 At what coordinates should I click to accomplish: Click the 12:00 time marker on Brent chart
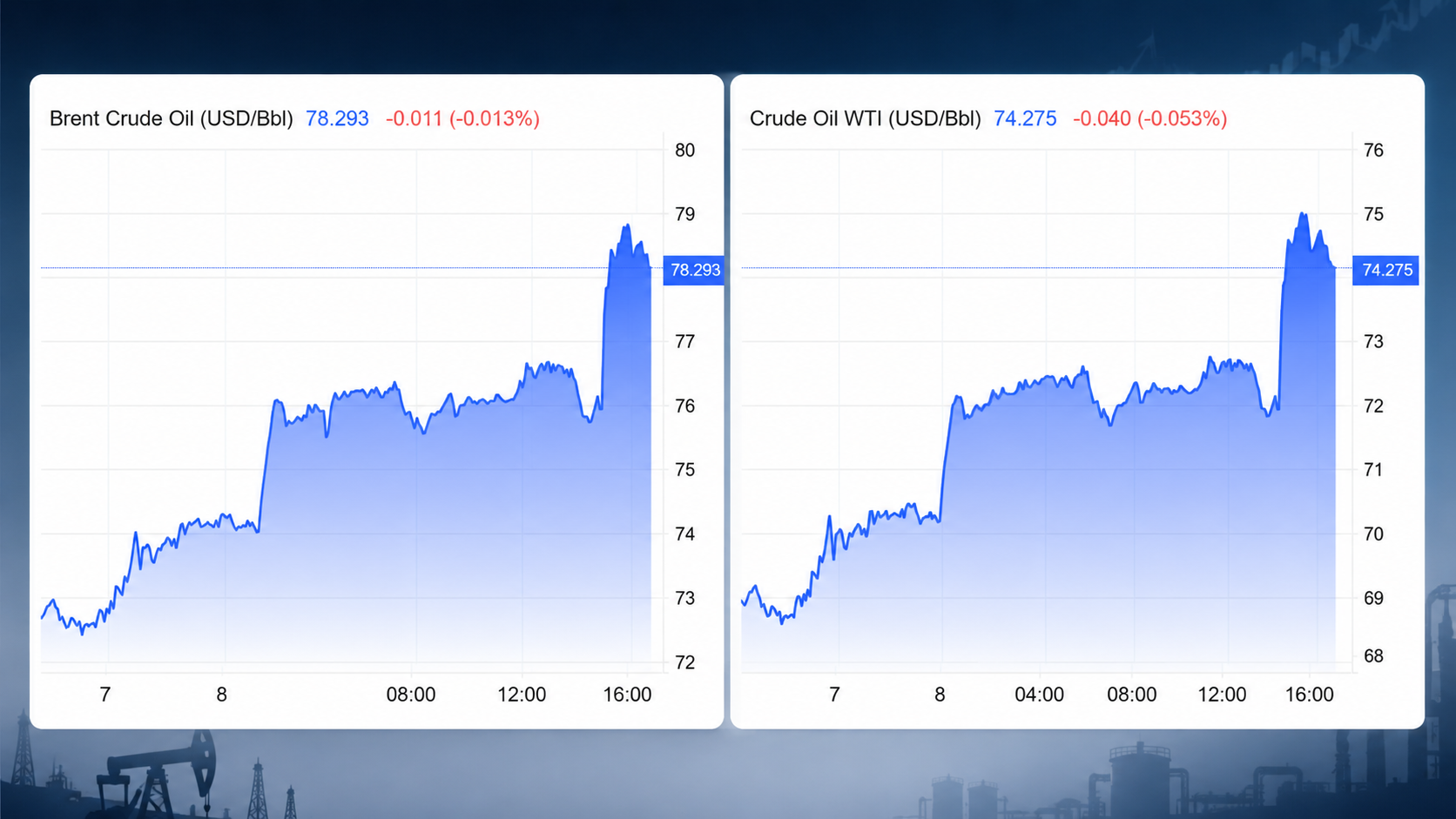coord(522,695)
